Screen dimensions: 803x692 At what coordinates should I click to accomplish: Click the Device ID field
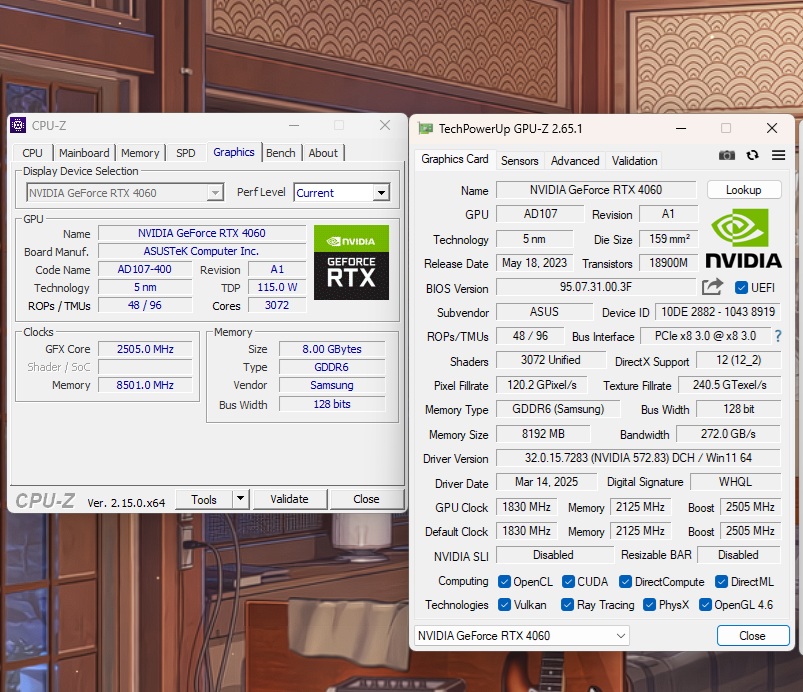718,312
